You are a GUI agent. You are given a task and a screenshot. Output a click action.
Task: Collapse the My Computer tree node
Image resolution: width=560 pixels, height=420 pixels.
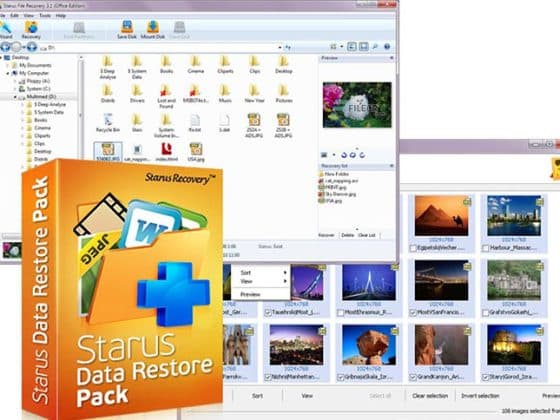pyautogui.click(x=8, y=73)
